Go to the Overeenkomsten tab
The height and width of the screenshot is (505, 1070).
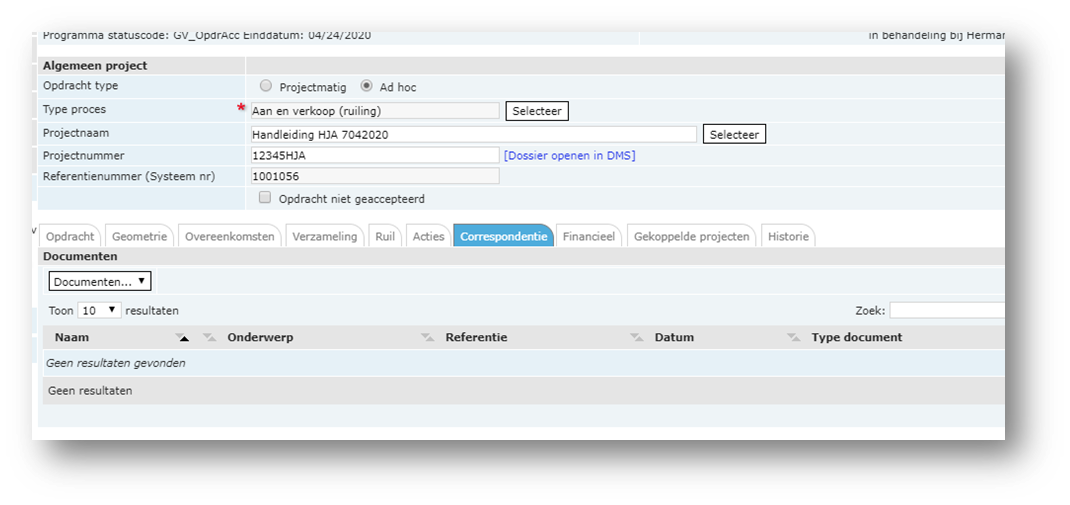[x=230, y=237]
